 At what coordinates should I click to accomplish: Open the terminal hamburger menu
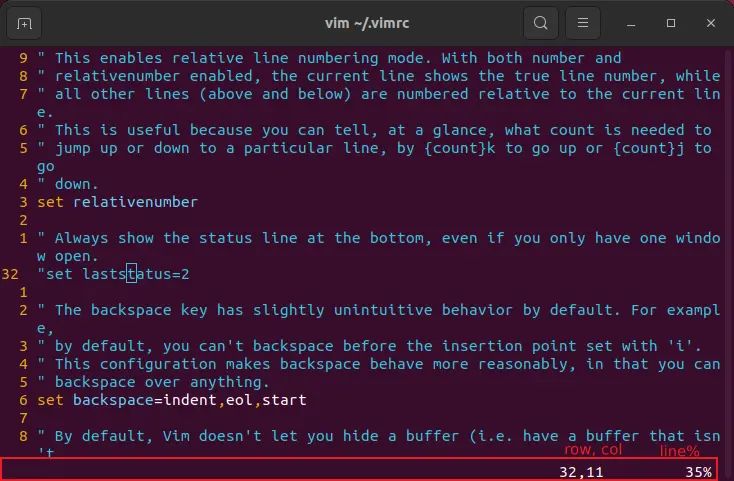pyautogui.click(x=583, y=23)
